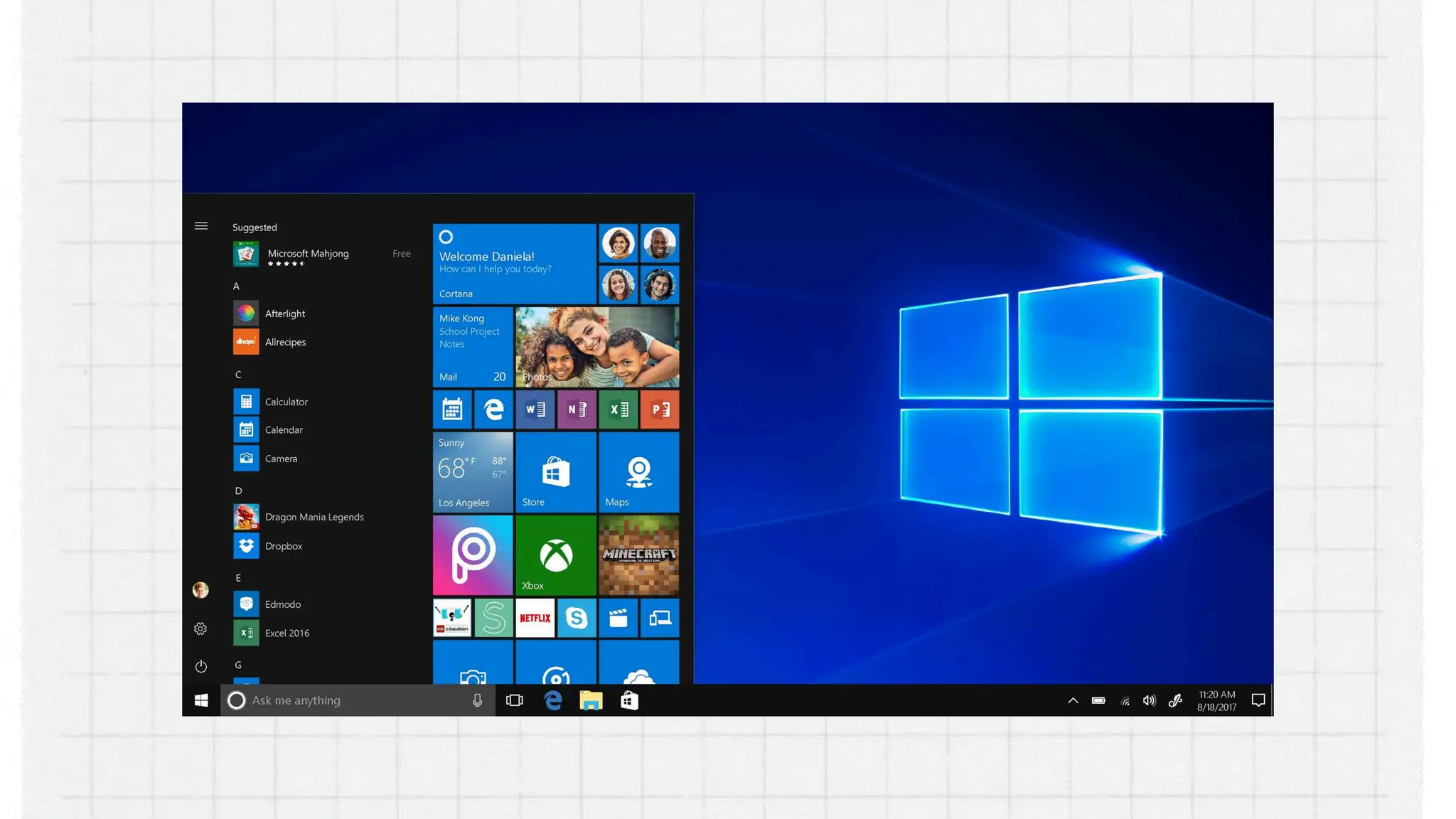Open the Photos tile thumbnail
Image resolution: width=1456 pixels, height=819 pixels.
point(597,347)
